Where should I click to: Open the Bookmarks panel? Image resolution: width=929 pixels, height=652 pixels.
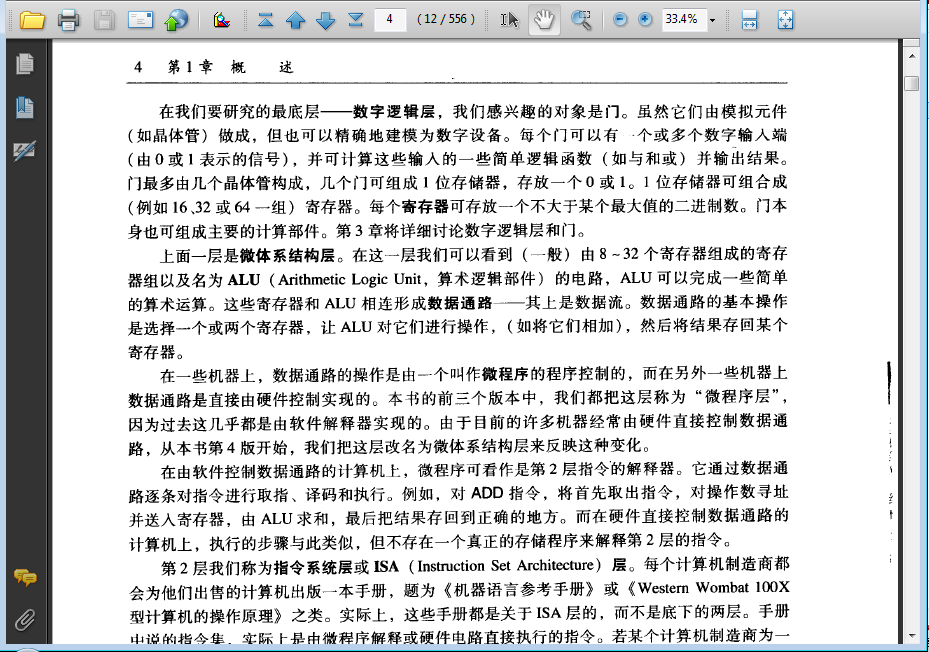tap(25, 107)
